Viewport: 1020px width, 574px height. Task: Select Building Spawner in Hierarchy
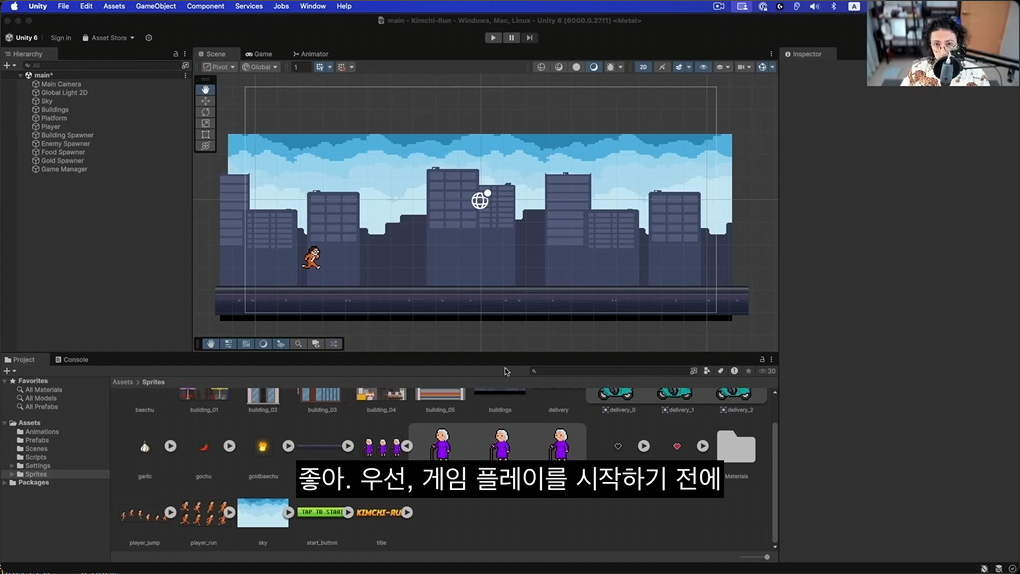click(68, 135)
